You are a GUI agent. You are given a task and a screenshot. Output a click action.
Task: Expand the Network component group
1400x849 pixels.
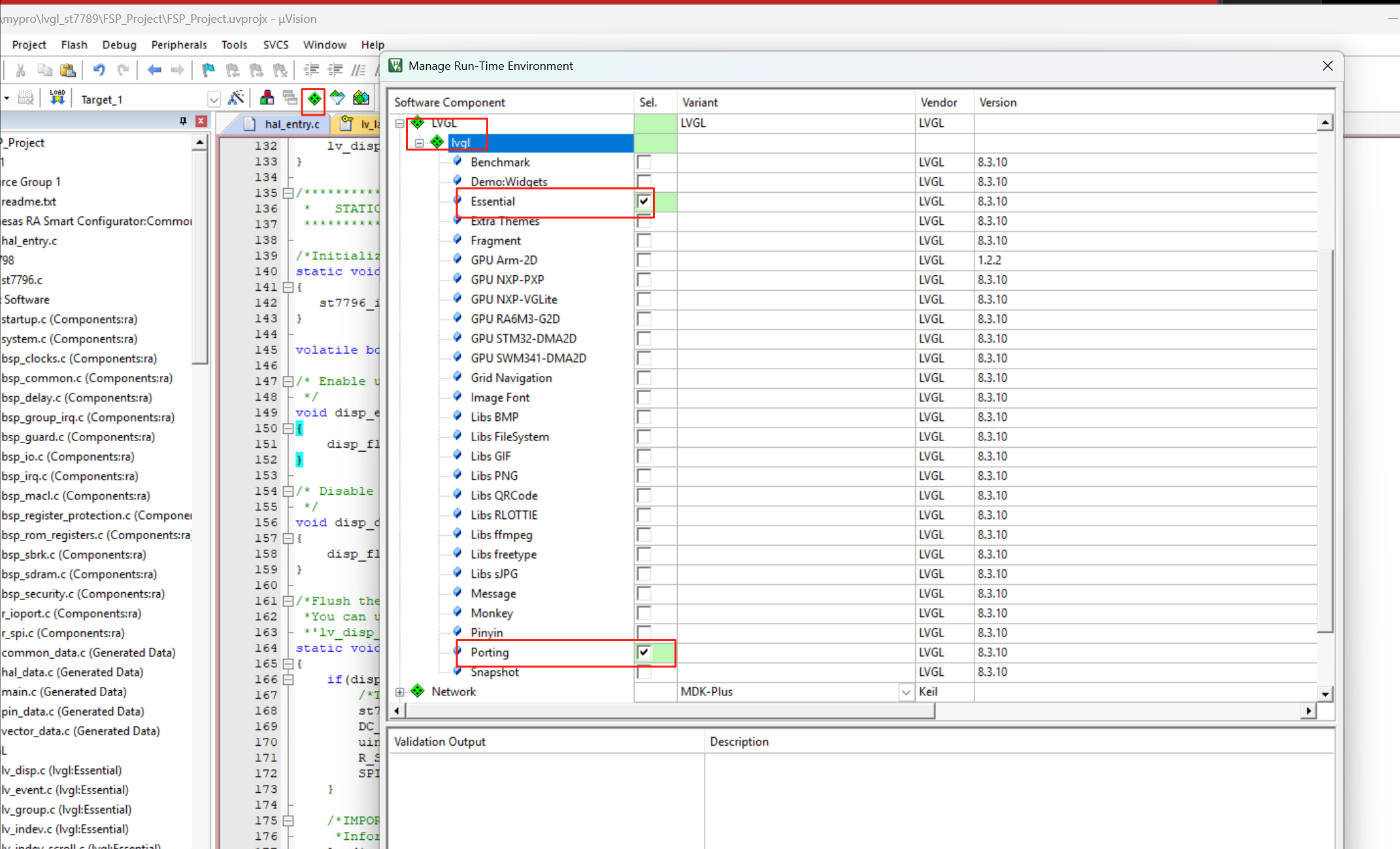pos(400,691)
